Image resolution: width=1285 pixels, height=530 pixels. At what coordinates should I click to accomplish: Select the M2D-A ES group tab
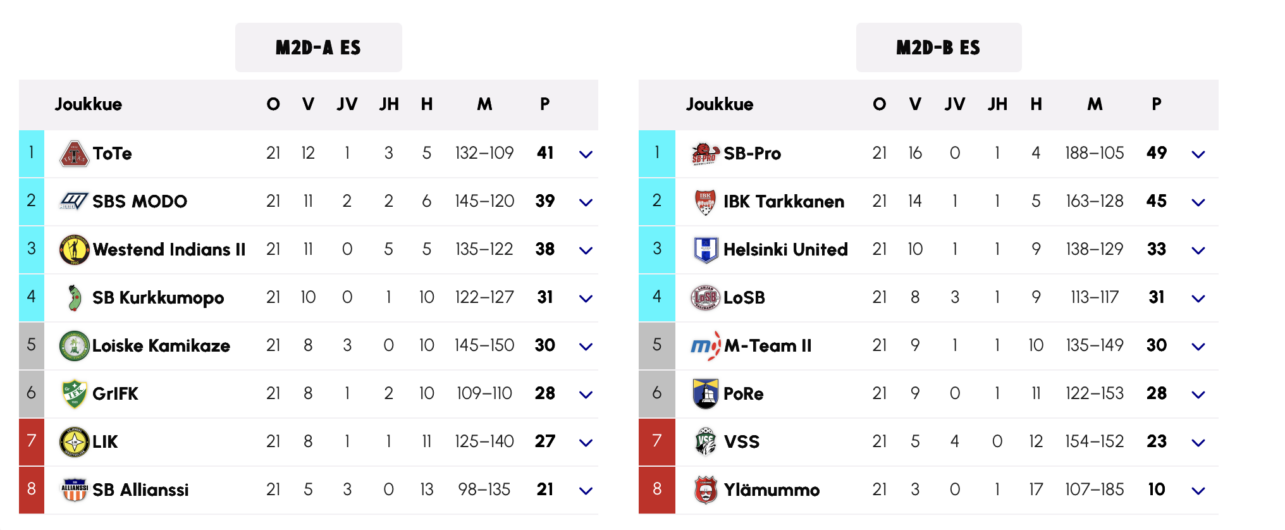point(318,48)
